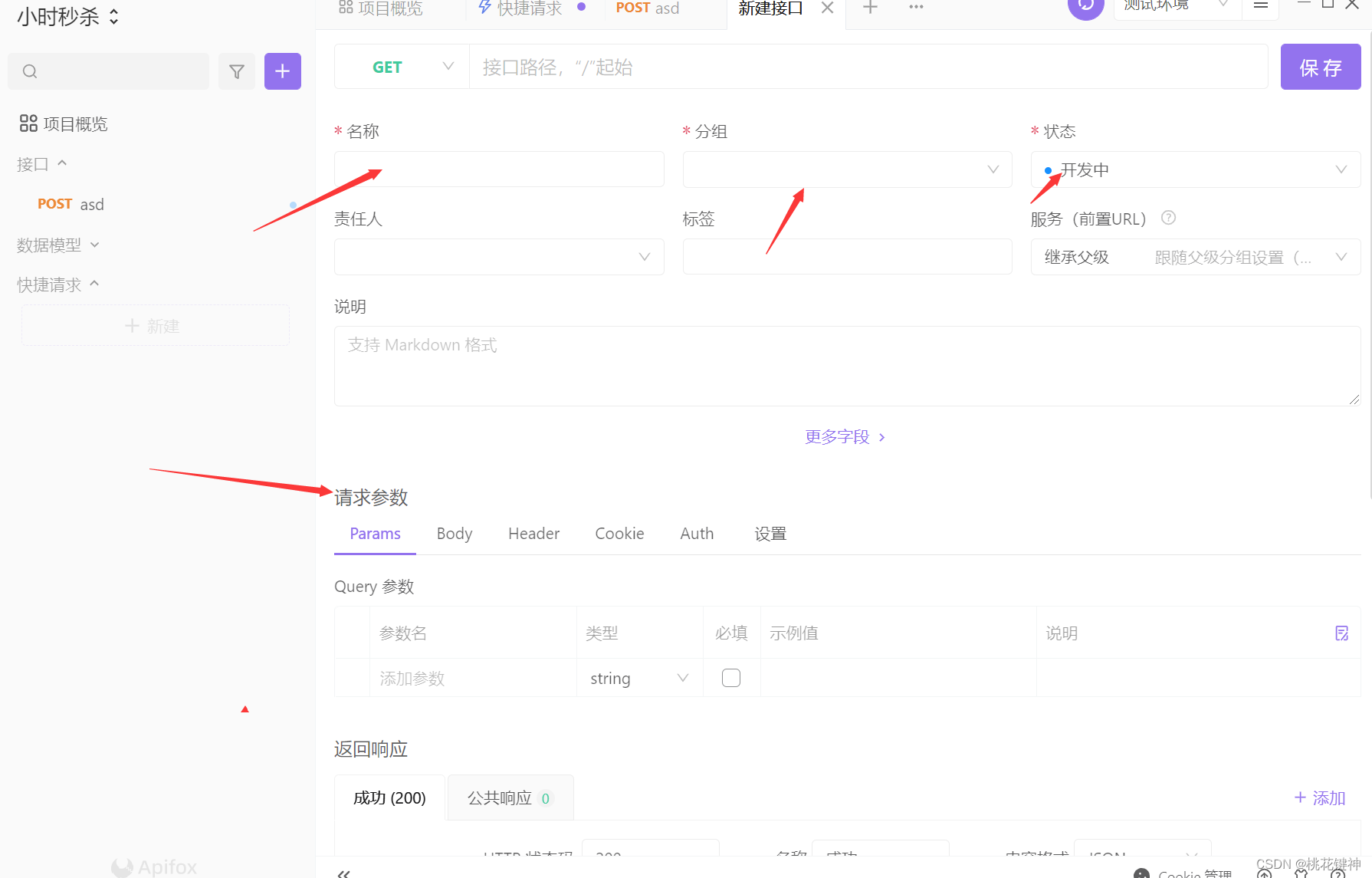Screen dimensions: 1372x878
Task: Select the Params tab
Action: pos(375,534)
